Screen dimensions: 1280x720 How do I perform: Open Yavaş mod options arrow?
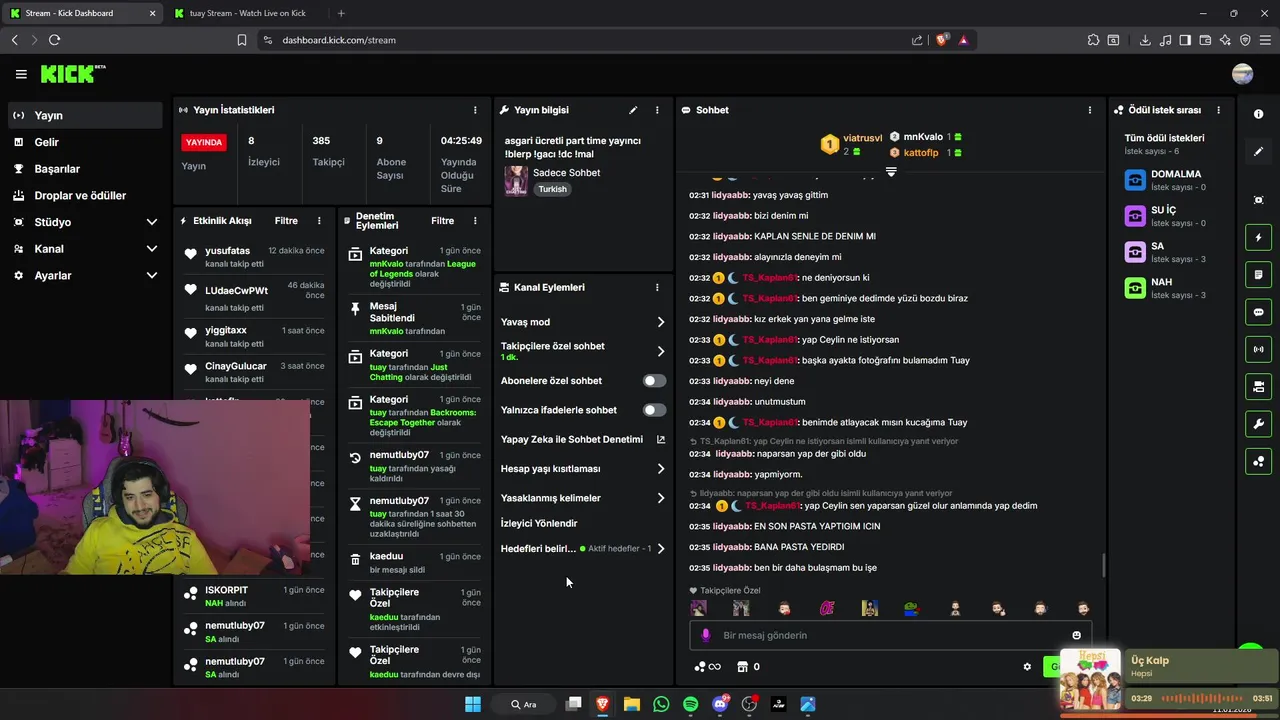tap(660, 322)
